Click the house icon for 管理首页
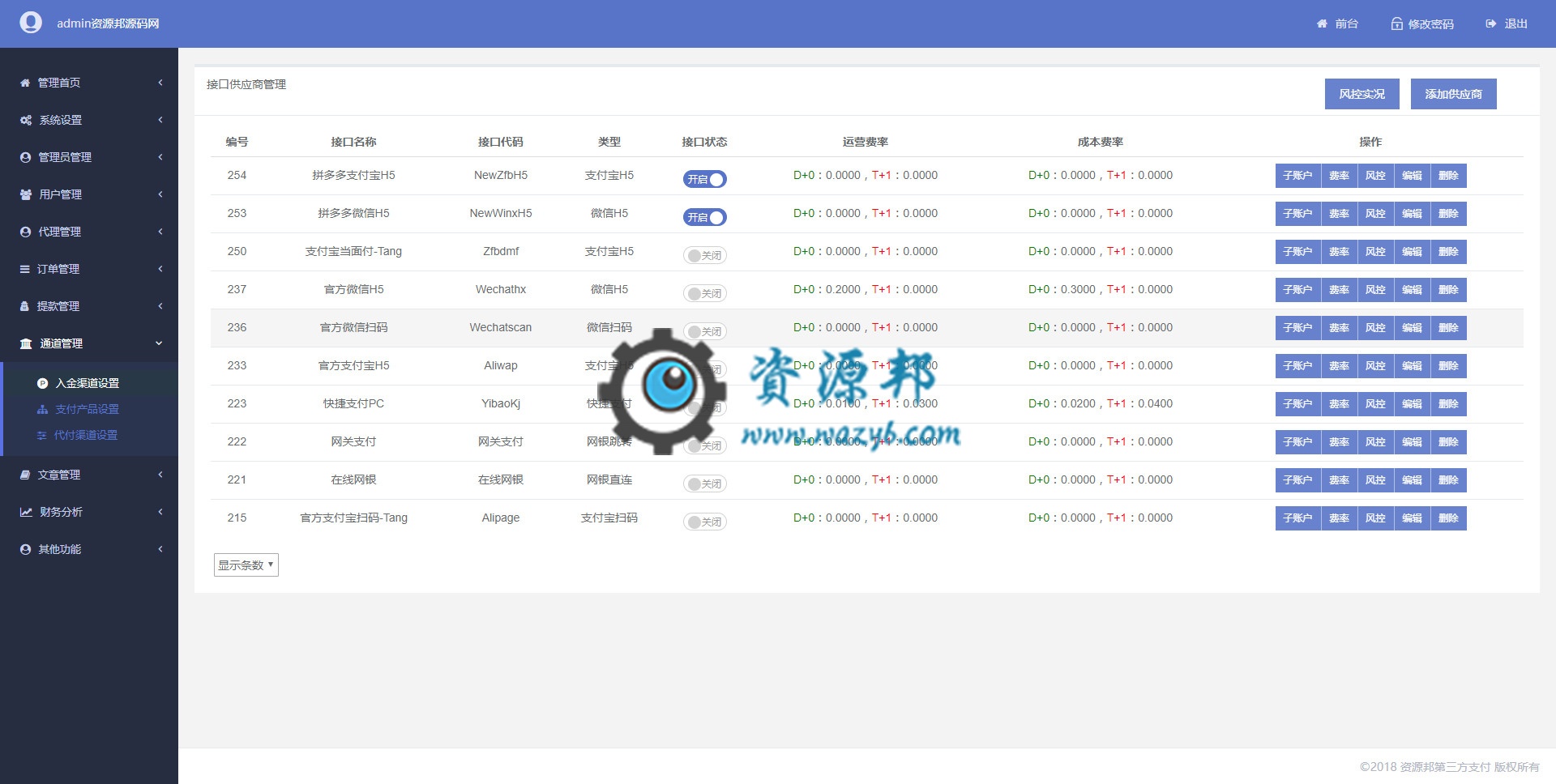The width and height of the screenshot is (1556, 784). pos(25,83)
